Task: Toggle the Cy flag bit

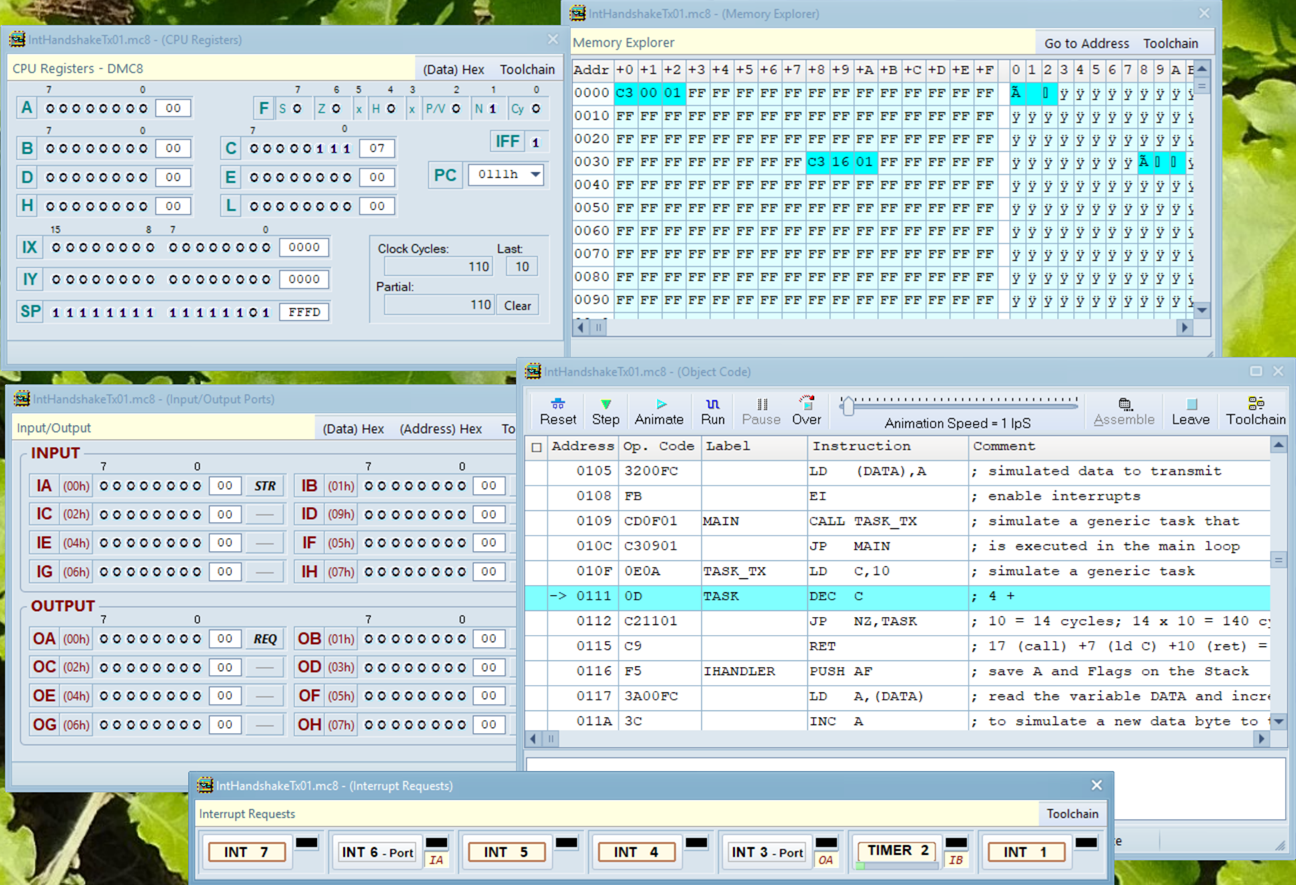Action: pos(536,108)
